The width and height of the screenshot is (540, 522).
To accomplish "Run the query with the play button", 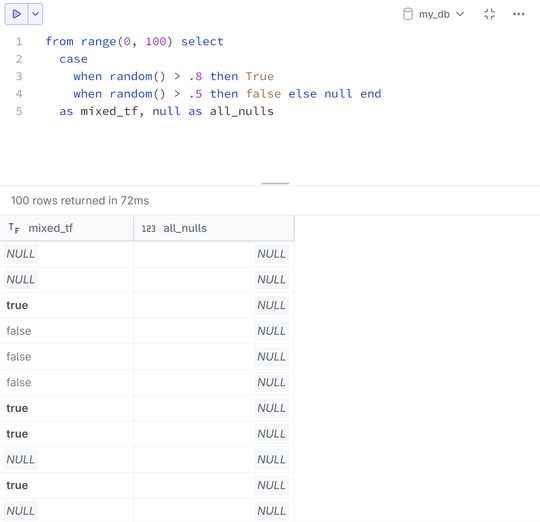I will (16, 14).
